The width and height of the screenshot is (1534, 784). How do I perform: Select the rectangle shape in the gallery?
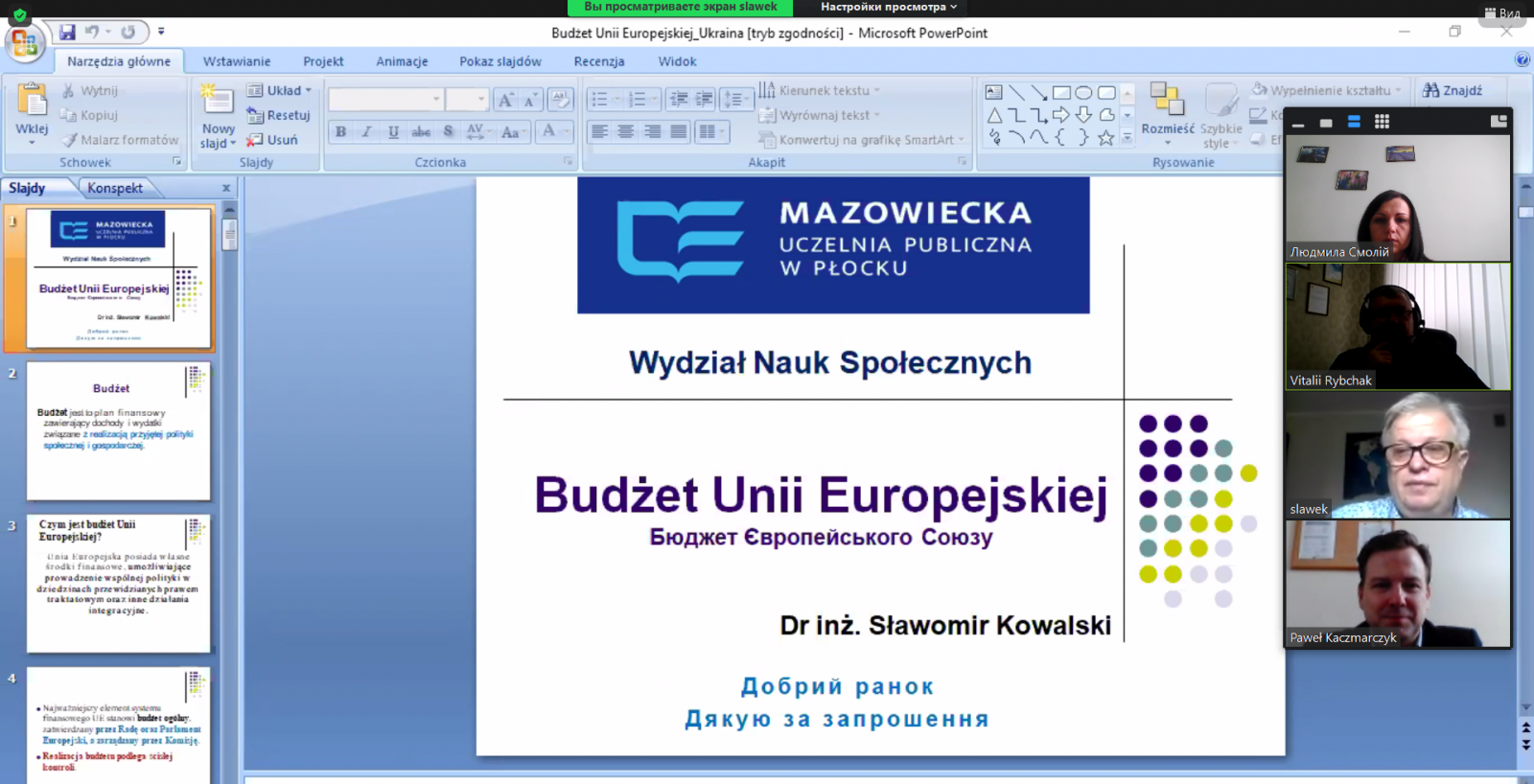tap(1061, 93)
